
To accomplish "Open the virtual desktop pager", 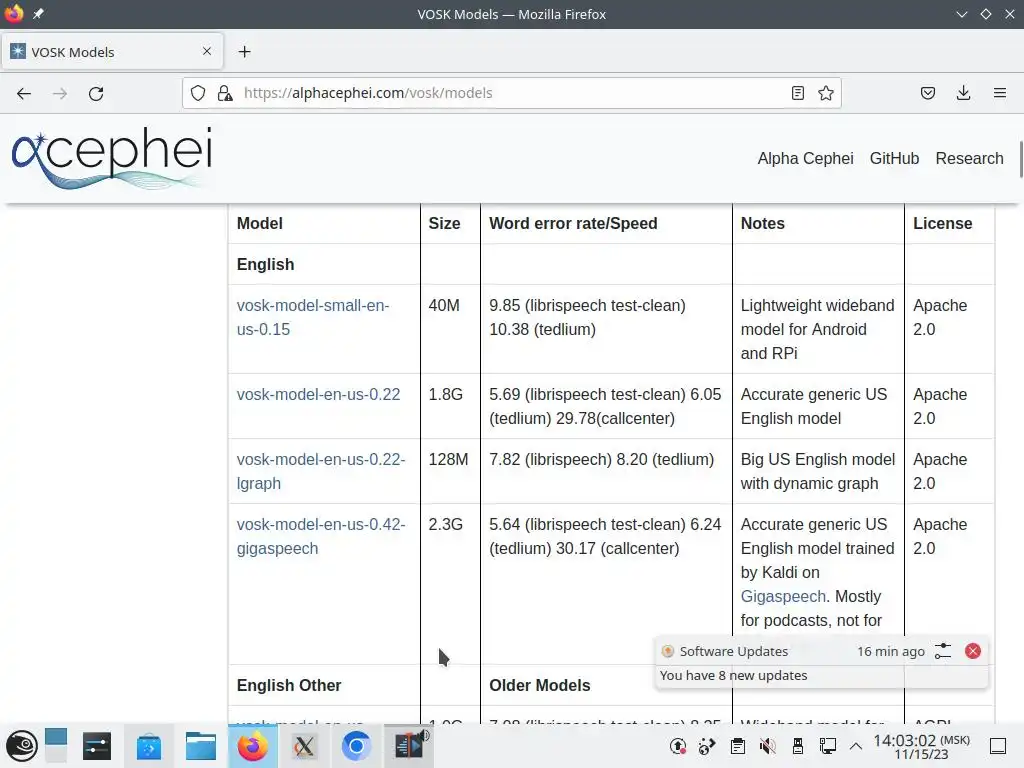I will 56,746.
